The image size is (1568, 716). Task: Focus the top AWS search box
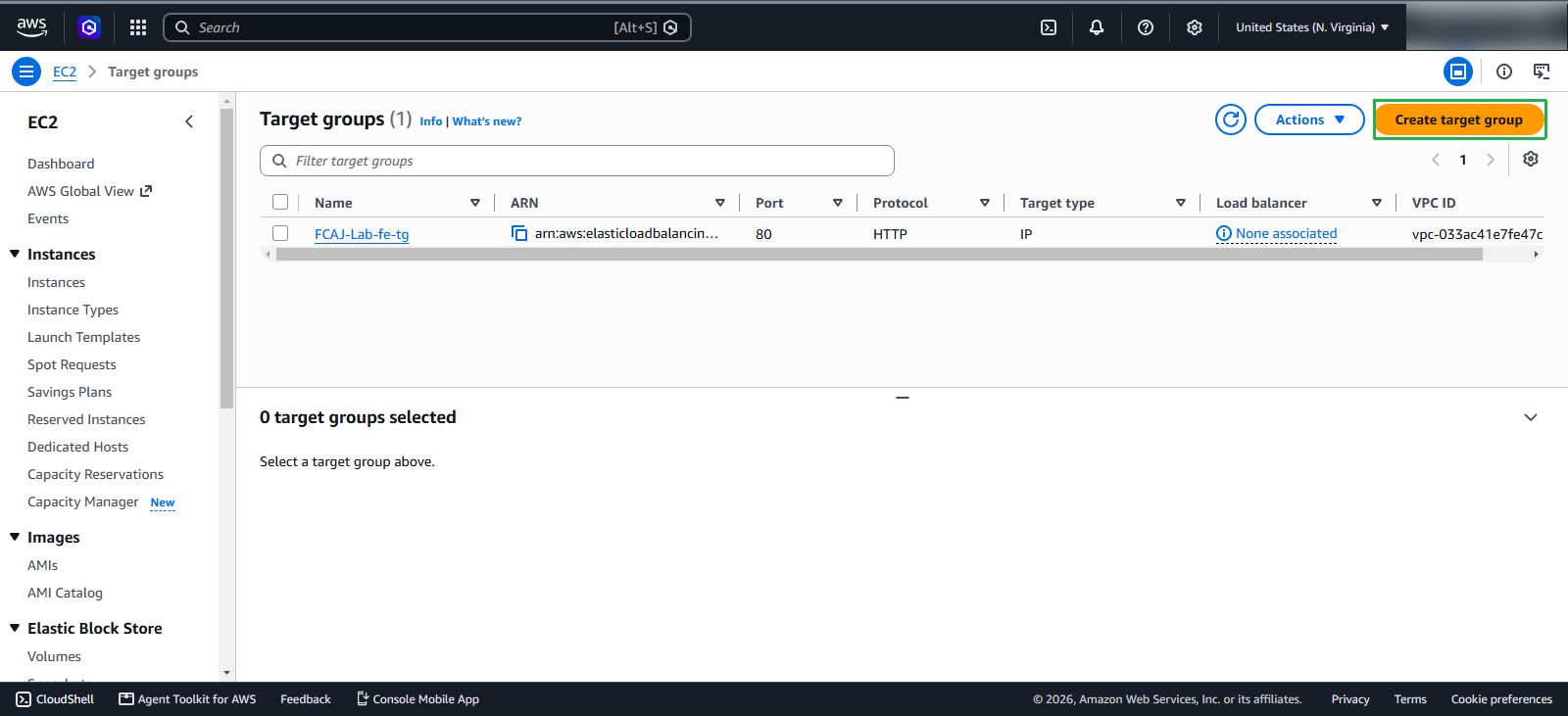tap(427, 27)
